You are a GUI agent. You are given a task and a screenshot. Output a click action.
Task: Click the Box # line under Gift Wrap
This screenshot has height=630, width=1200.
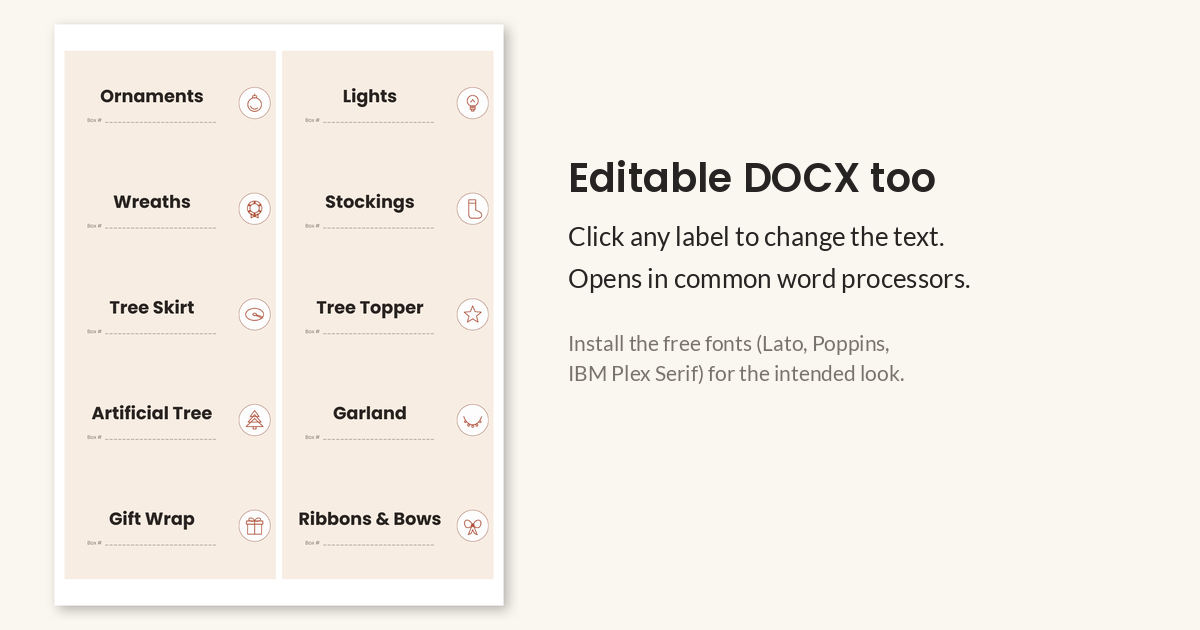click(x=151, y=543)
